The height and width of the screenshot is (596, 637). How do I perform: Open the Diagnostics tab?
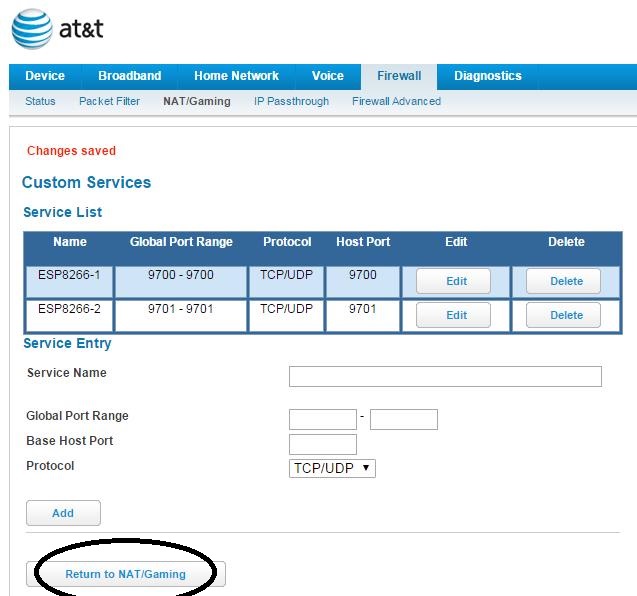click(x=488, y=76)
